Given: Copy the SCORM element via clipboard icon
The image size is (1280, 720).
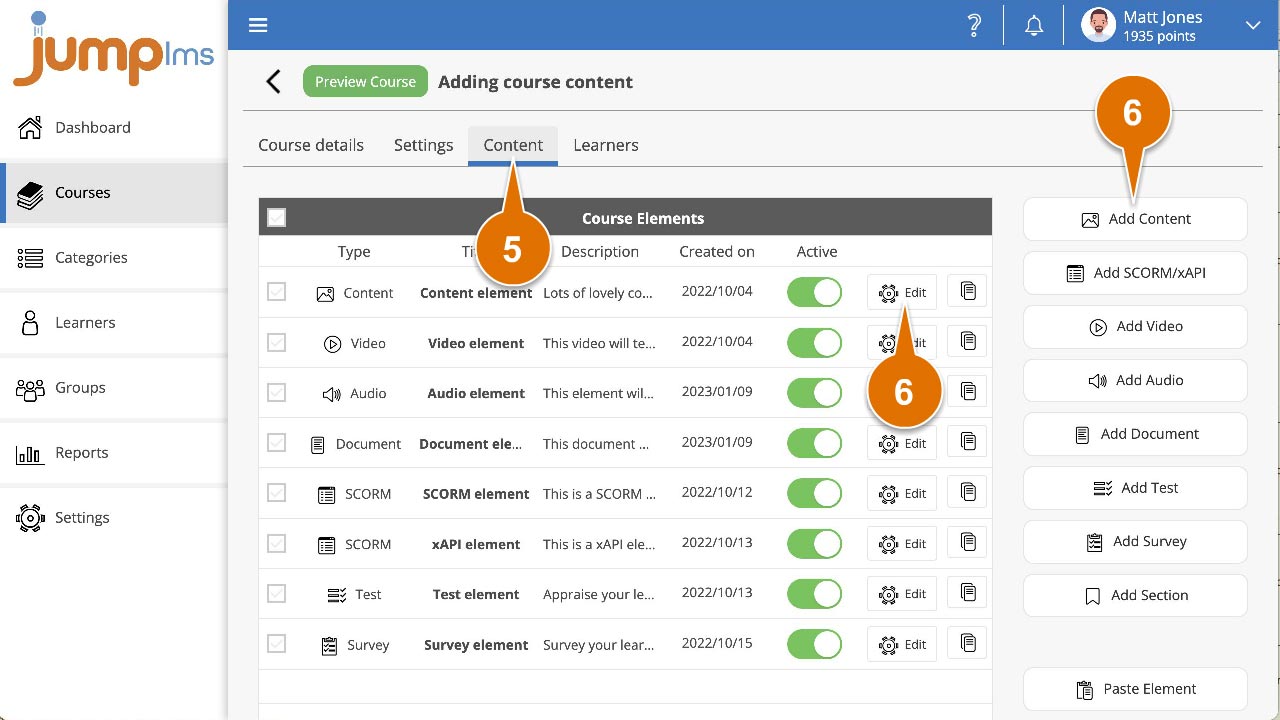Looking at the screenshot, I should click(967, 491).
